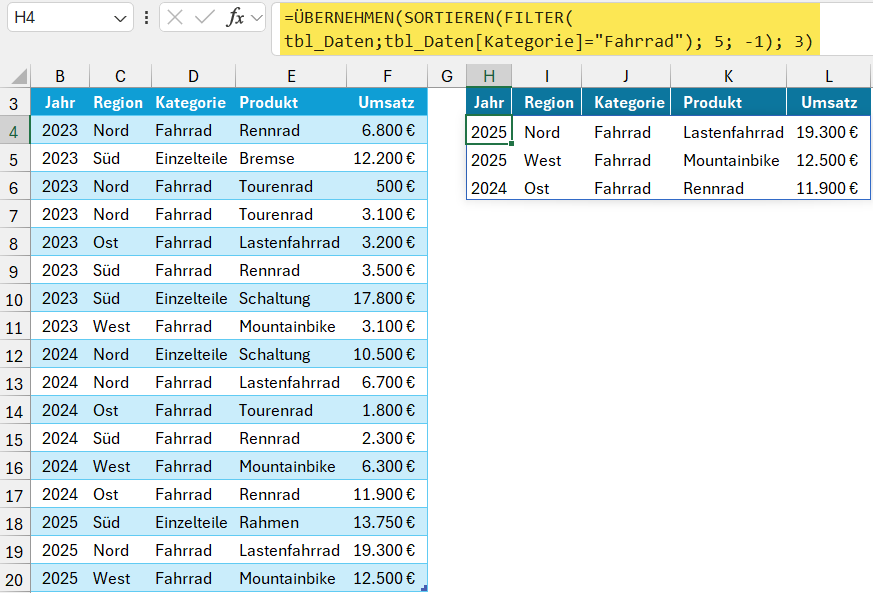Select the cell with 13.750 €

tap(388, 522)
